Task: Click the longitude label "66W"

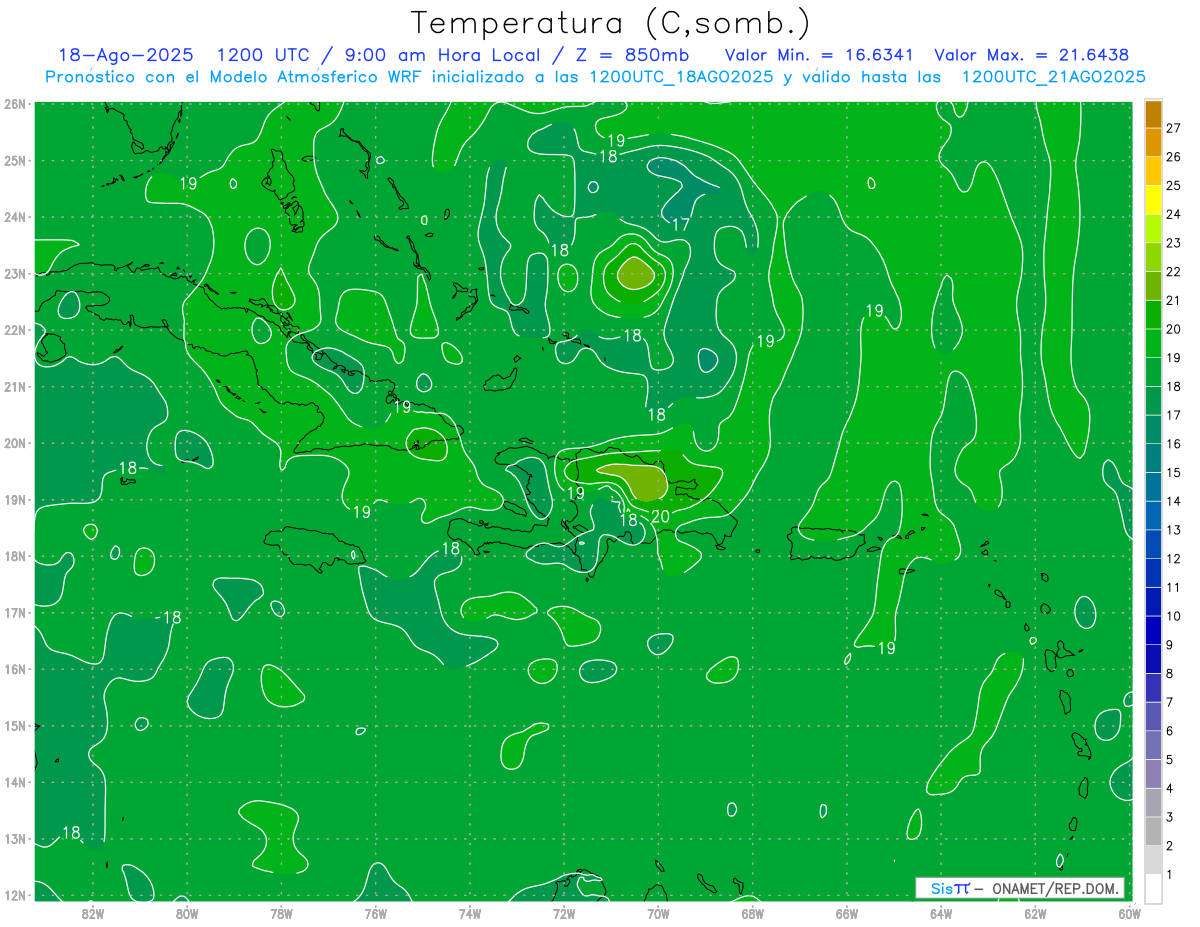Action: [846, 913]
